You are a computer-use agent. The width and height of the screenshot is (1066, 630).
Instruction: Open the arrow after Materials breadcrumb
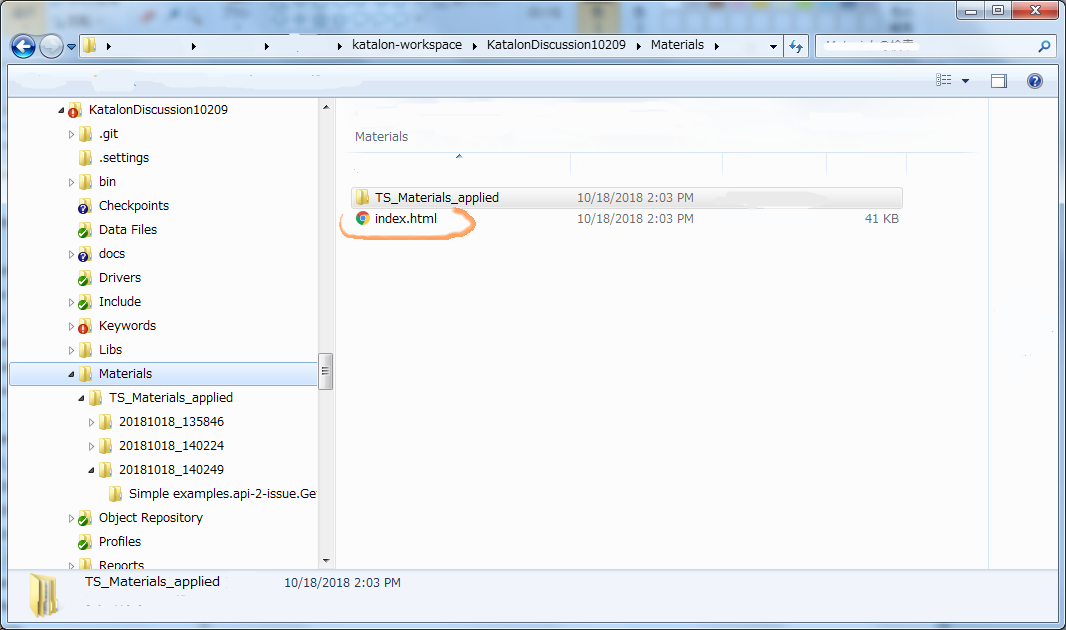[717, 46]
